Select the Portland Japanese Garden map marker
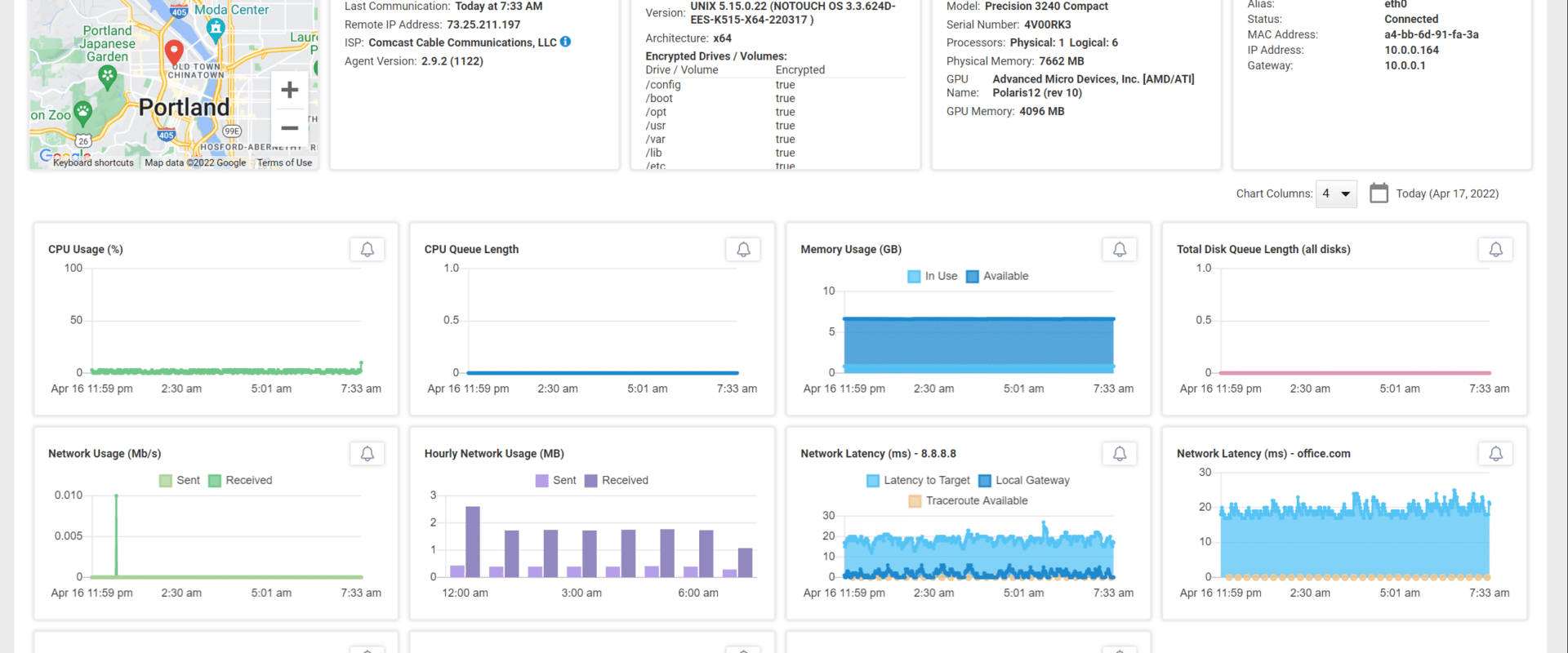Viewport: 1568px width, 653px height. [107, 77]
